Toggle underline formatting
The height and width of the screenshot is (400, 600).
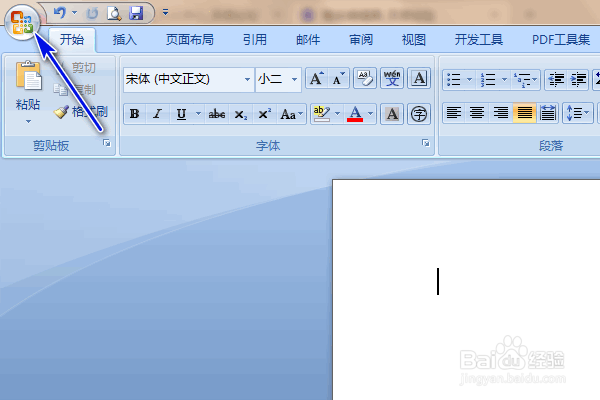click(181, 114)
